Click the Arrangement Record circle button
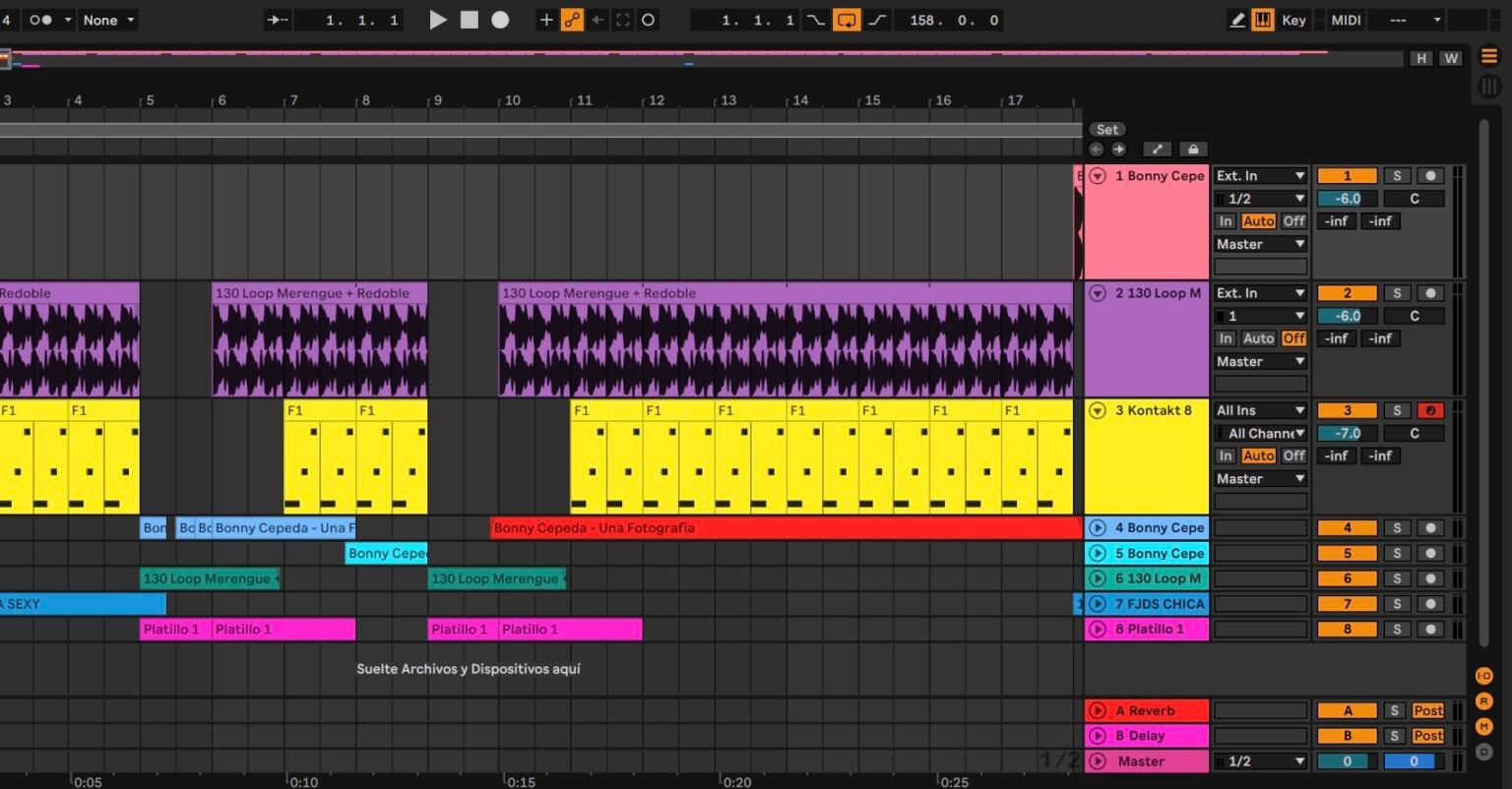 tap(500, 20)
